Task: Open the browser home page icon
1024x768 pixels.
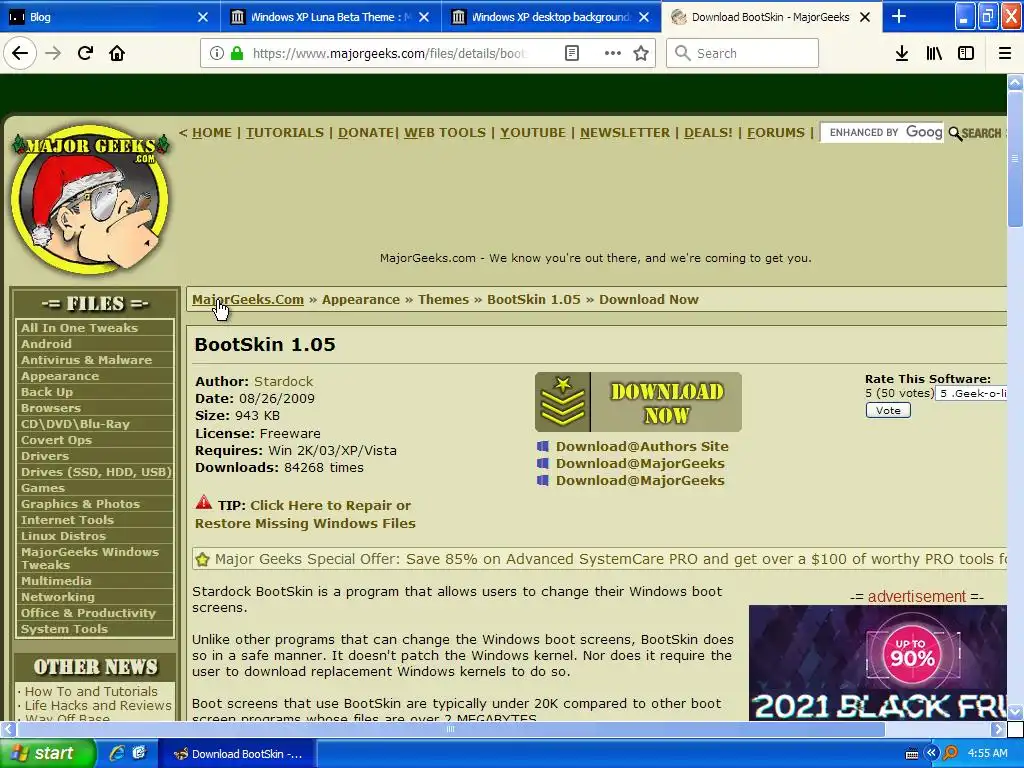Action: pos(117,53)
